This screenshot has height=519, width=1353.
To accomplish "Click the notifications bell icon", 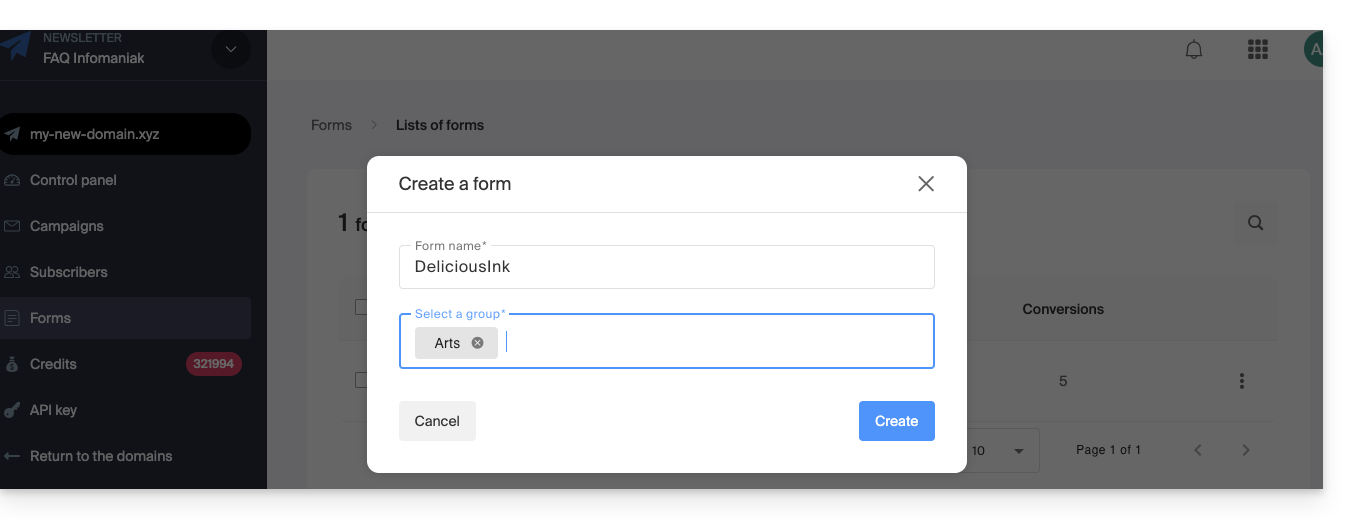I will [1193, 50].
